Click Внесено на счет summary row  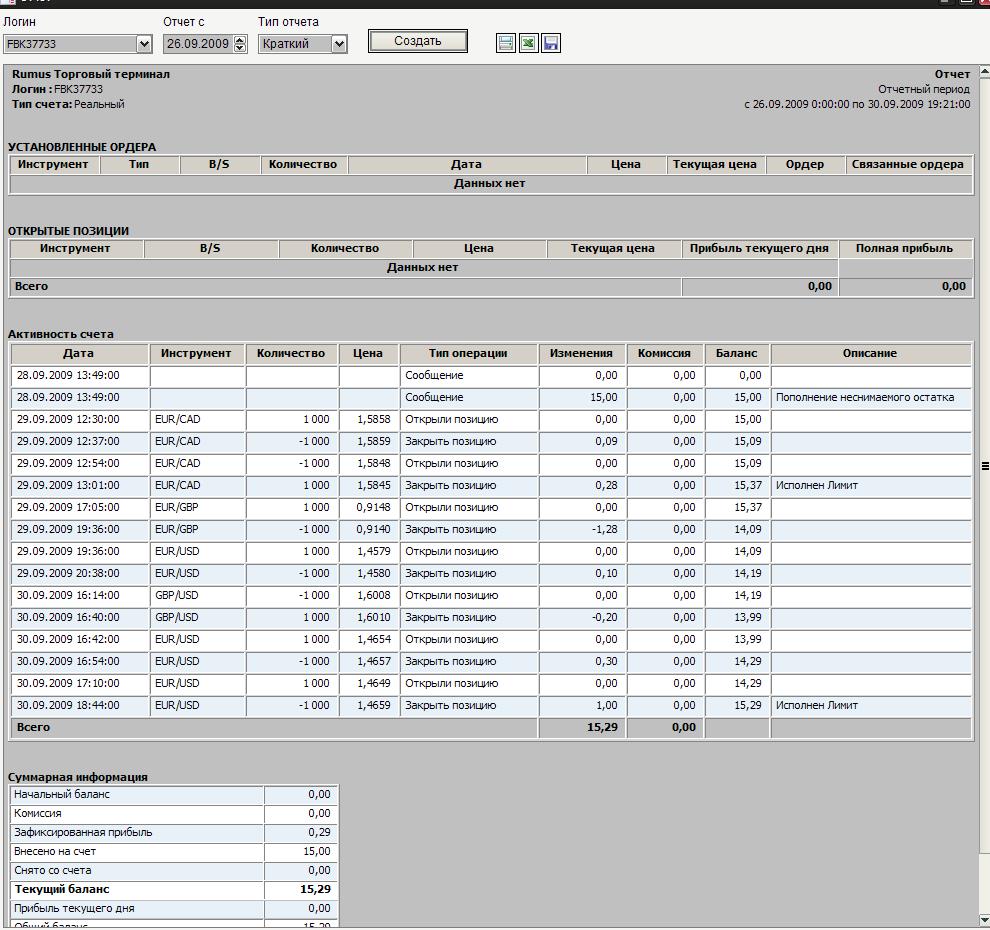pos(174,852)
